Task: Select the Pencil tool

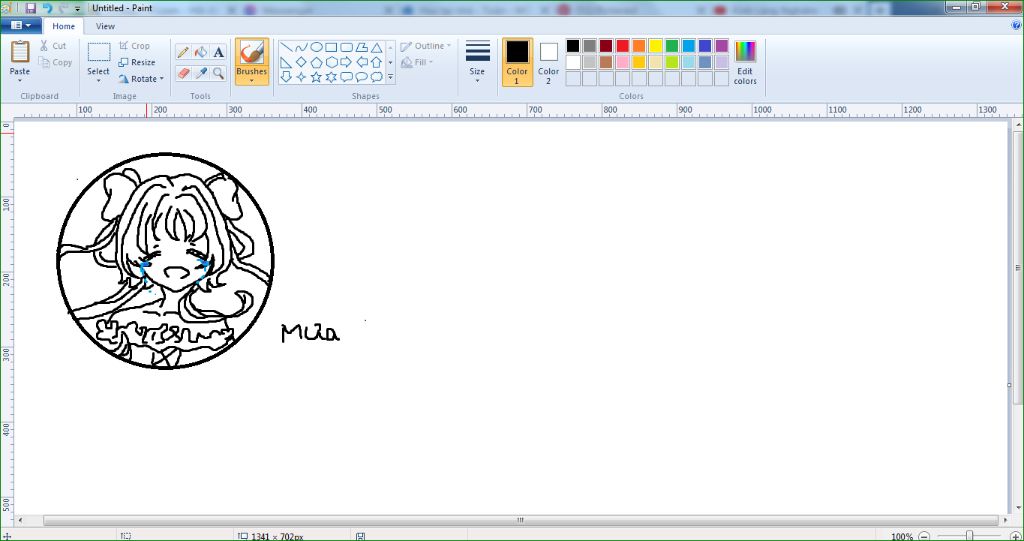Action: click(184, 52)
